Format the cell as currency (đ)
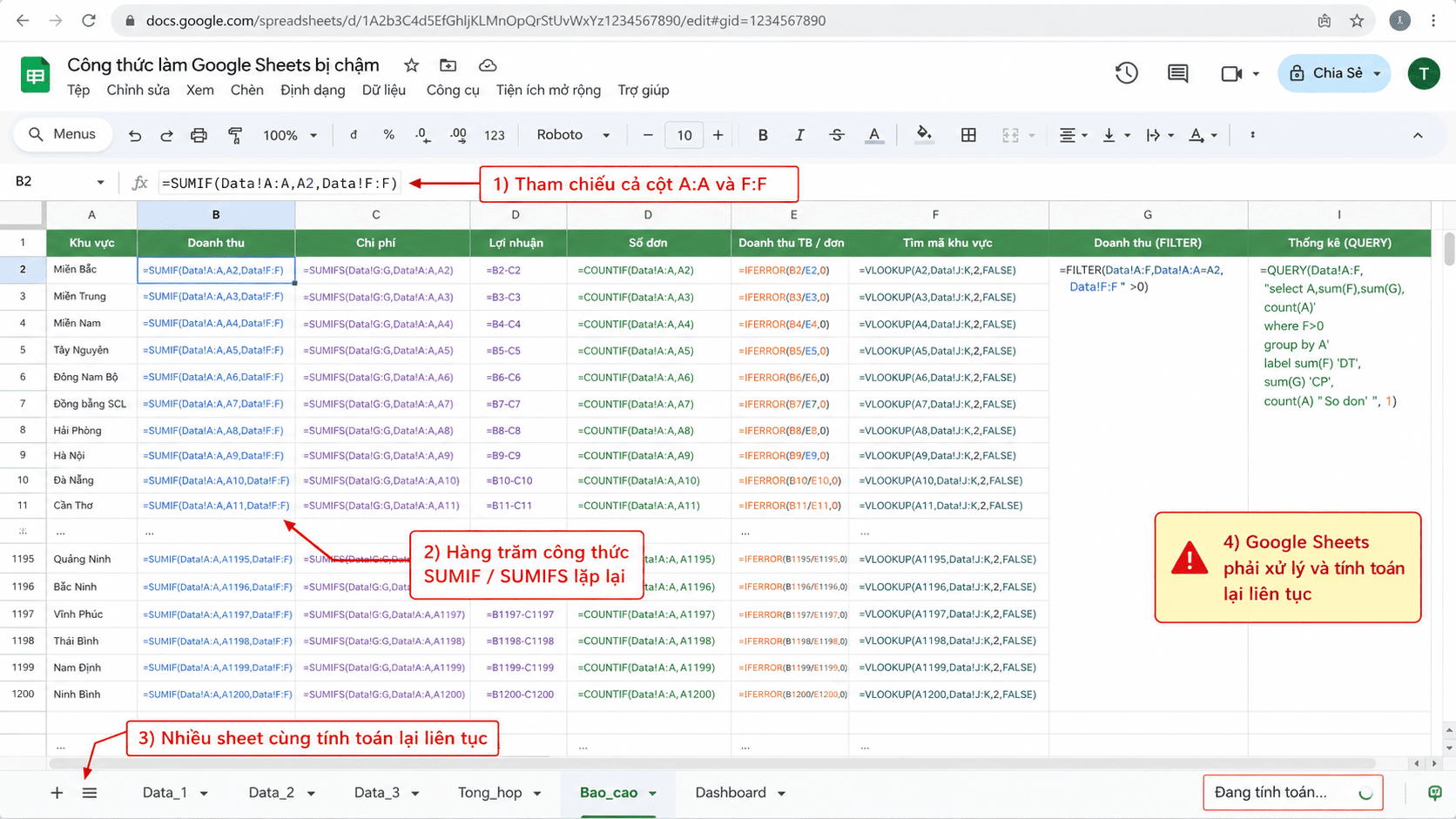 (354, 135)
